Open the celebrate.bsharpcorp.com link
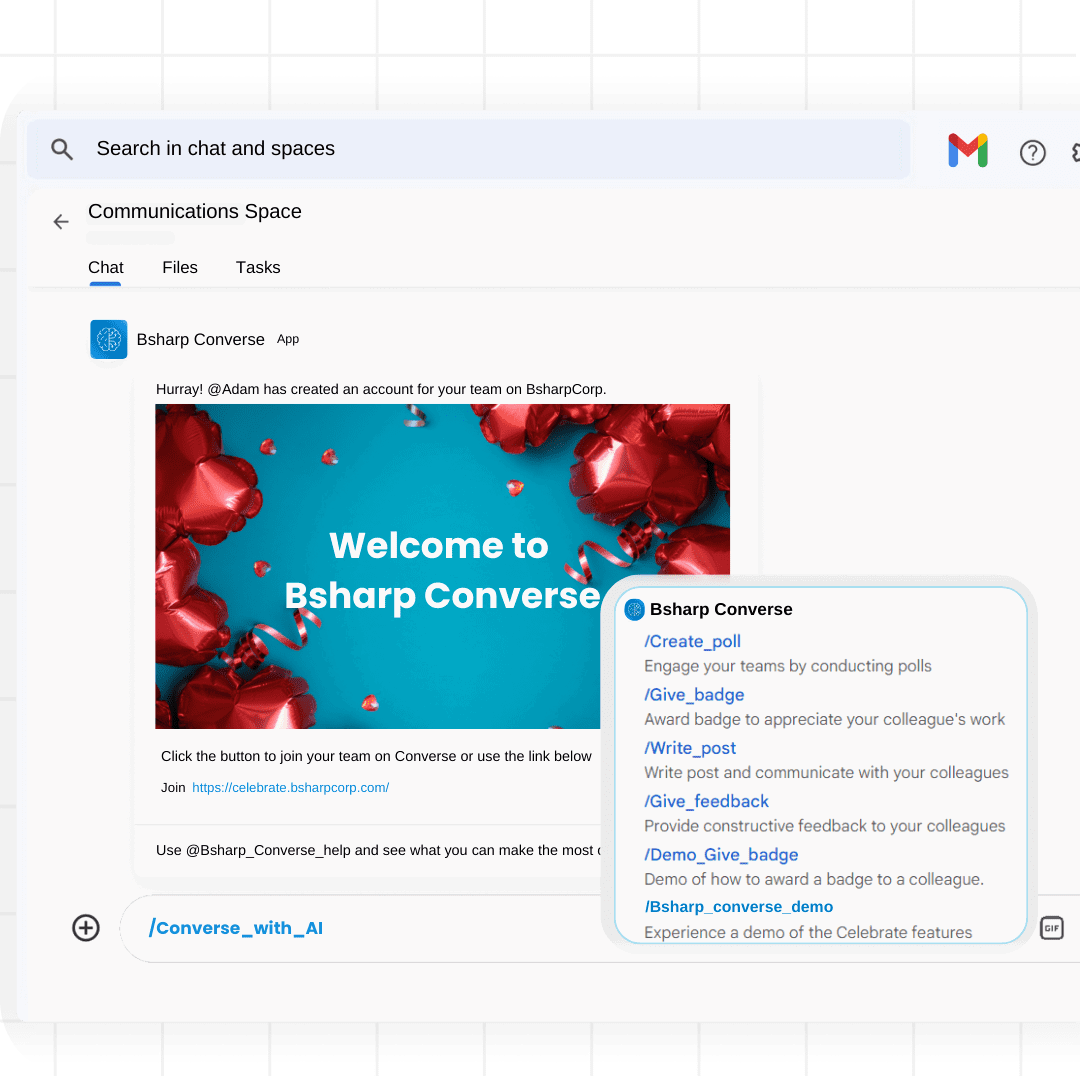1080x1080 pixels. point(291,787)
